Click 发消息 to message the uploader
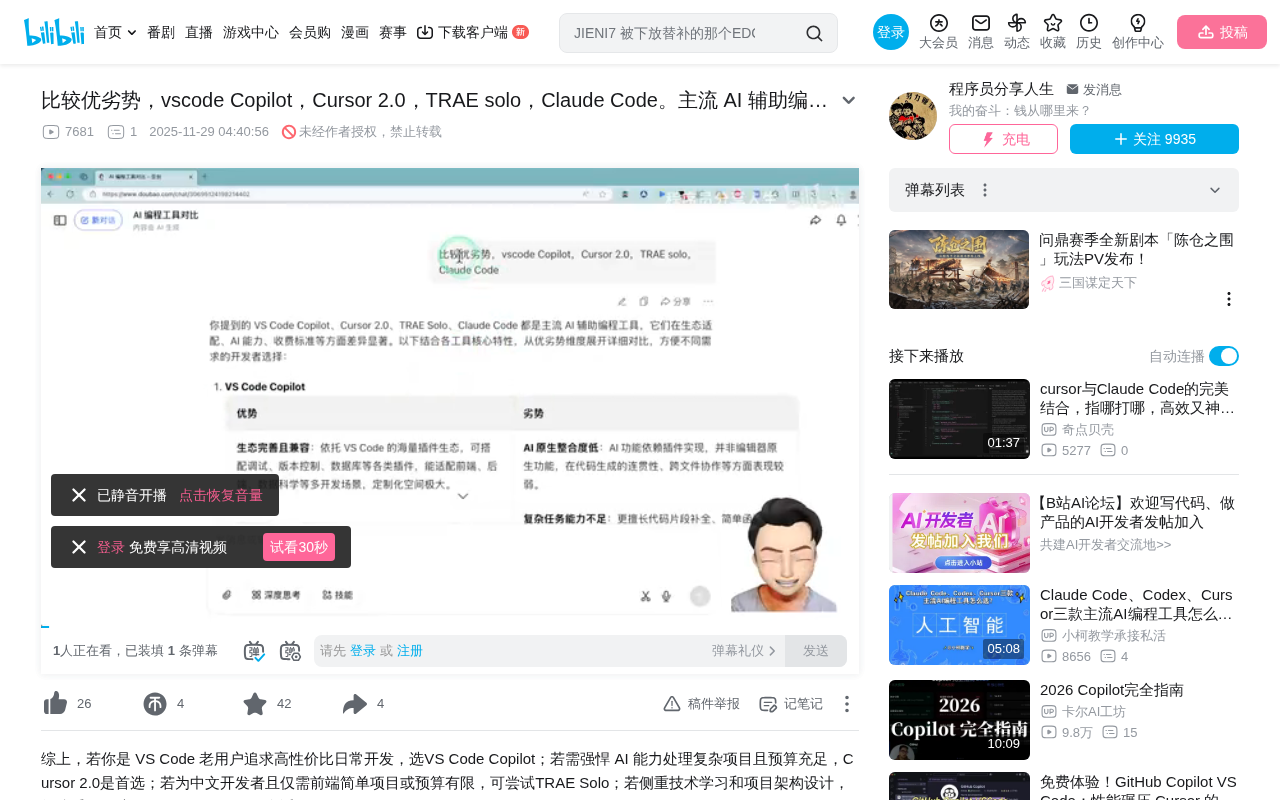The height and width of the screenshot is (800, 1280). [1094, 89]
